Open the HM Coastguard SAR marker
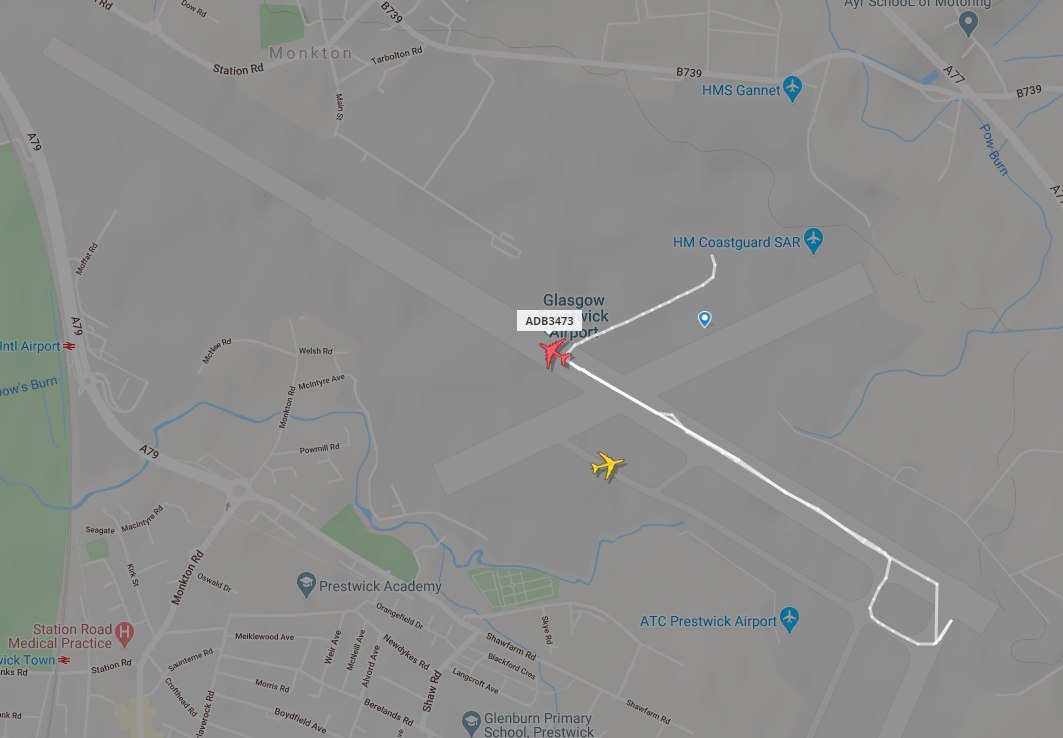 point(814,241)
